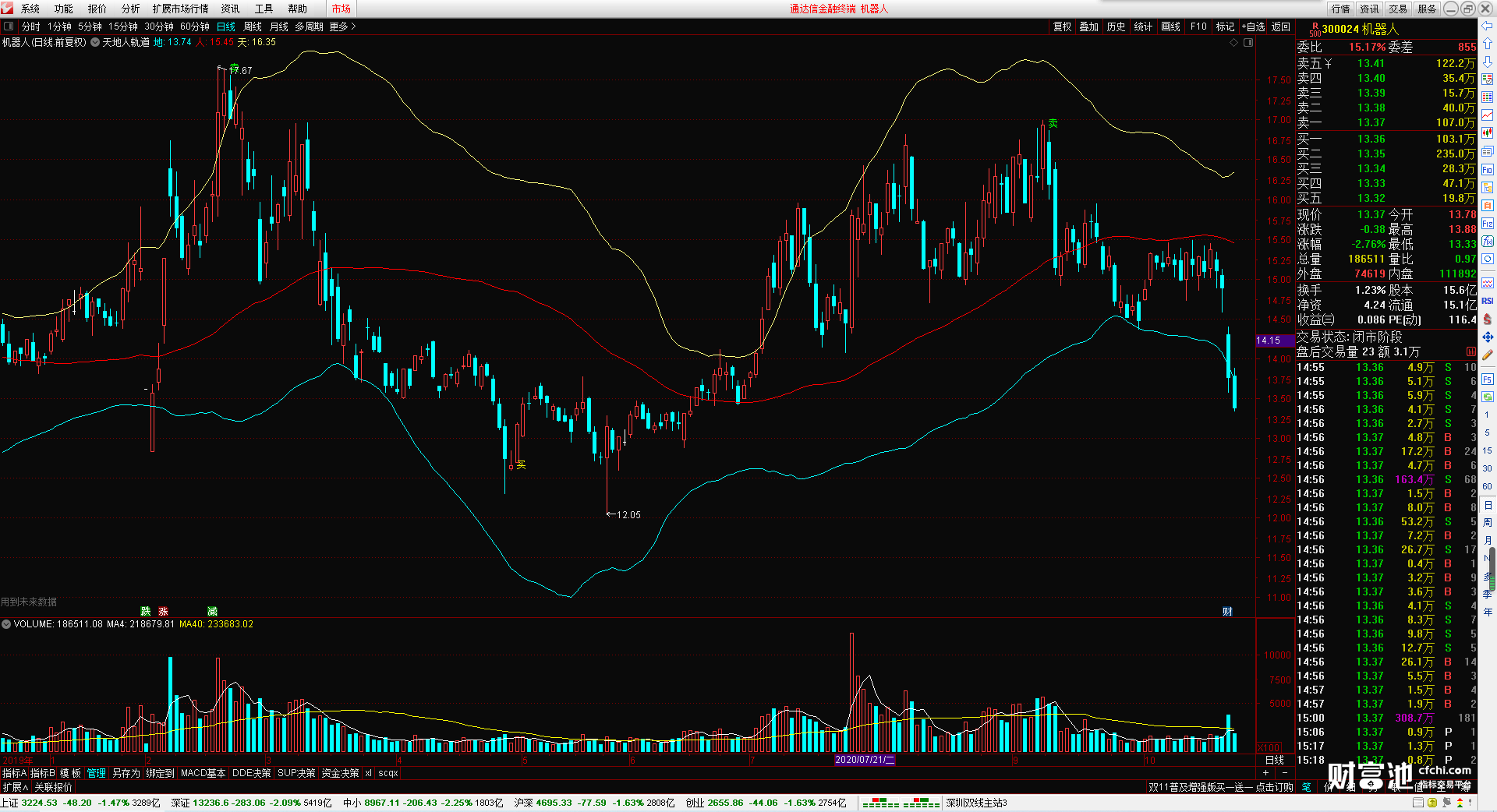Click the red dollar sign icon

point(1488,319)
